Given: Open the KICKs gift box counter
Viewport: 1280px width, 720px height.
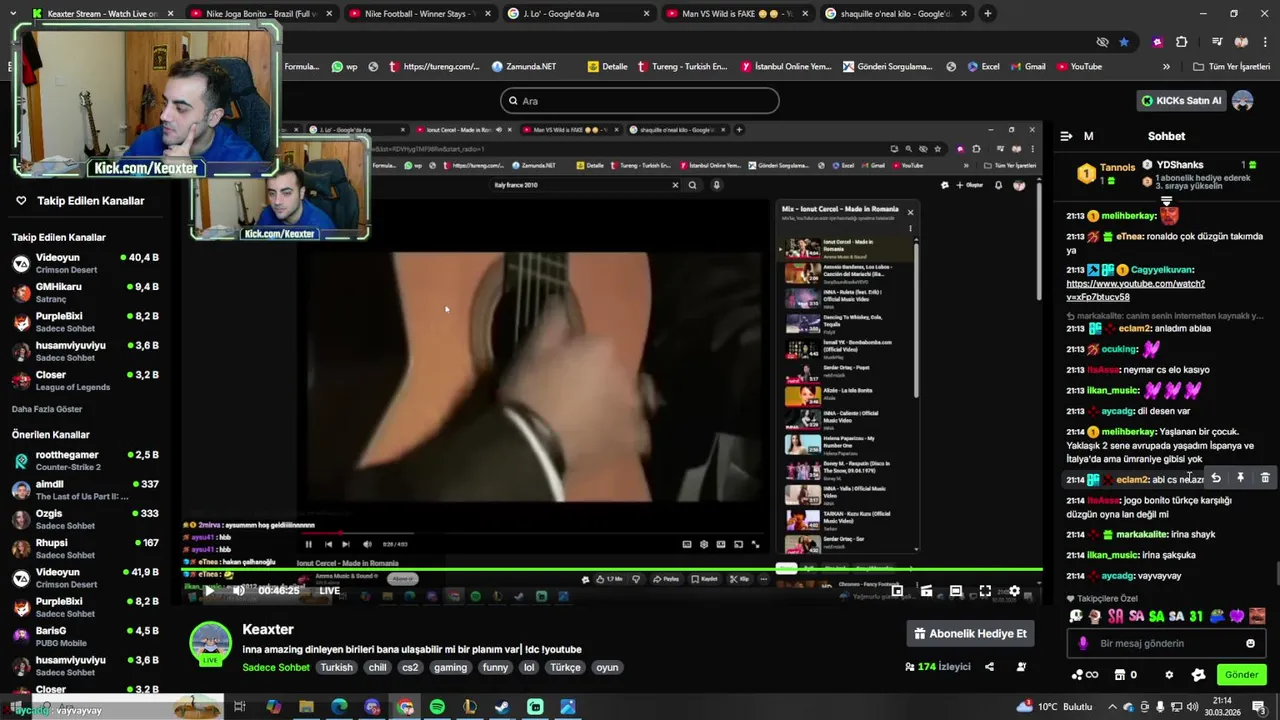Looking at the screenshot, I should 1125,675.
